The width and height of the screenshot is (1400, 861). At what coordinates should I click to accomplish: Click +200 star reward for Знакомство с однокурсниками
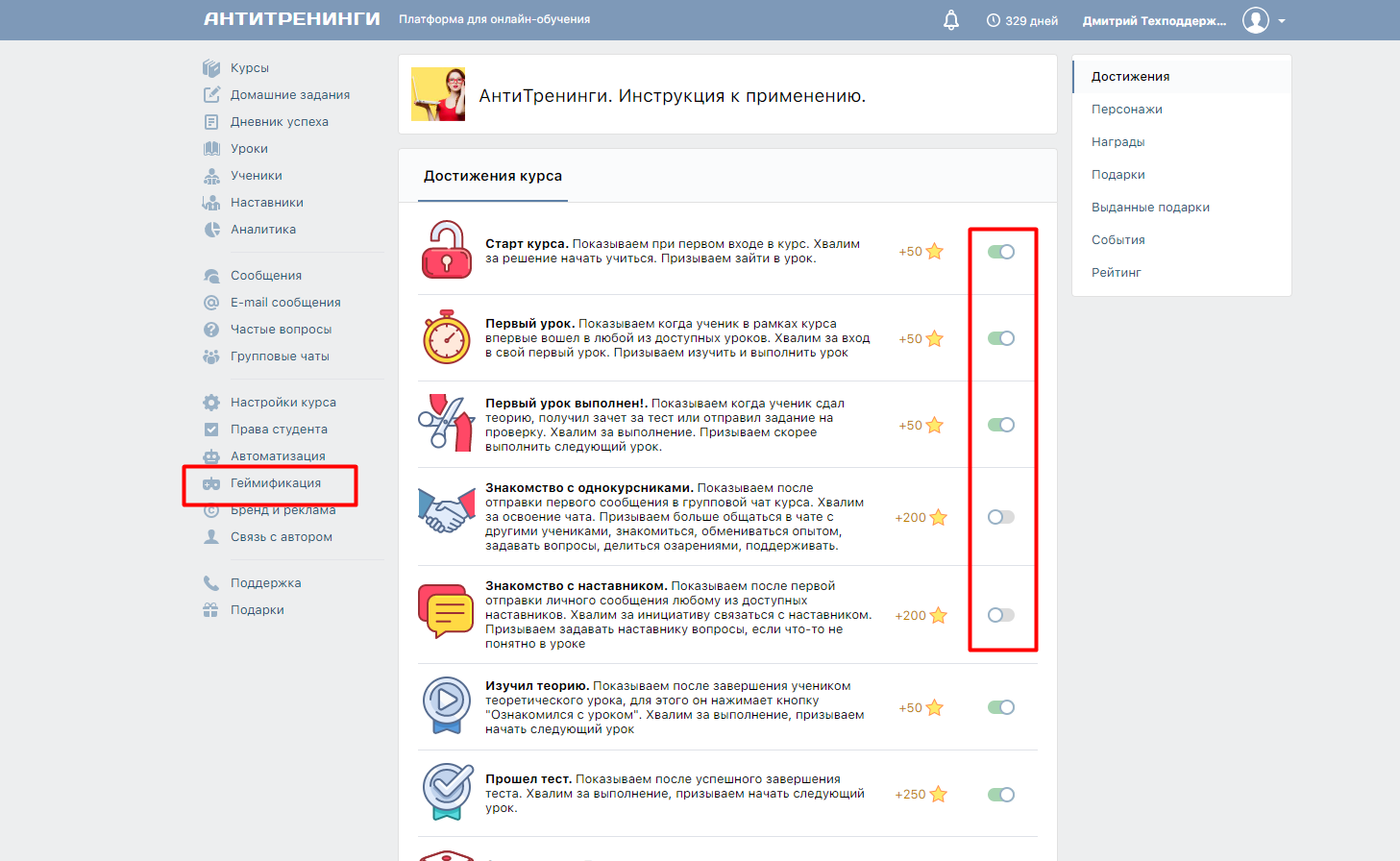(x=921, y=518)
